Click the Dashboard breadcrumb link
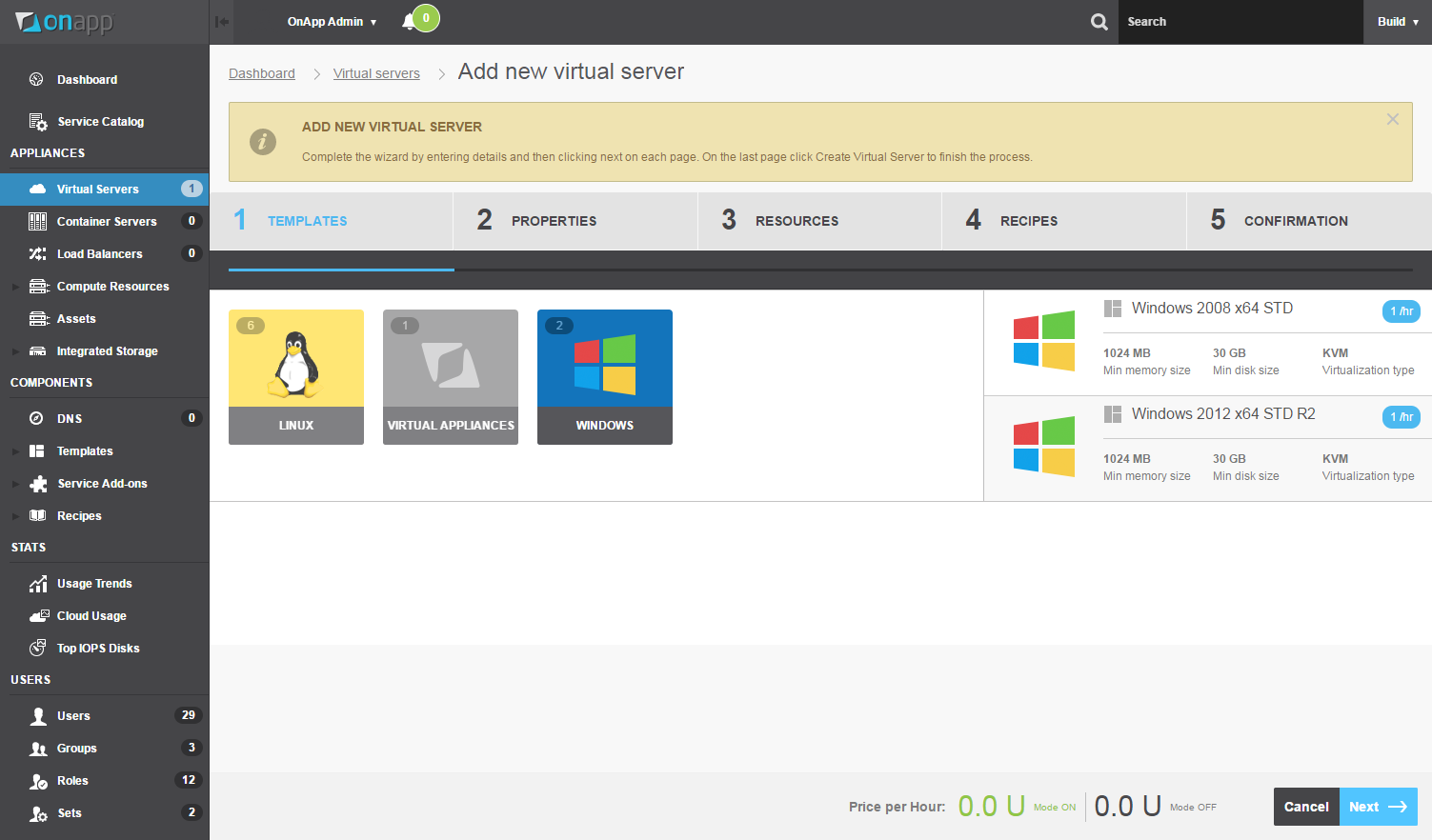 [x=262, y=73]
